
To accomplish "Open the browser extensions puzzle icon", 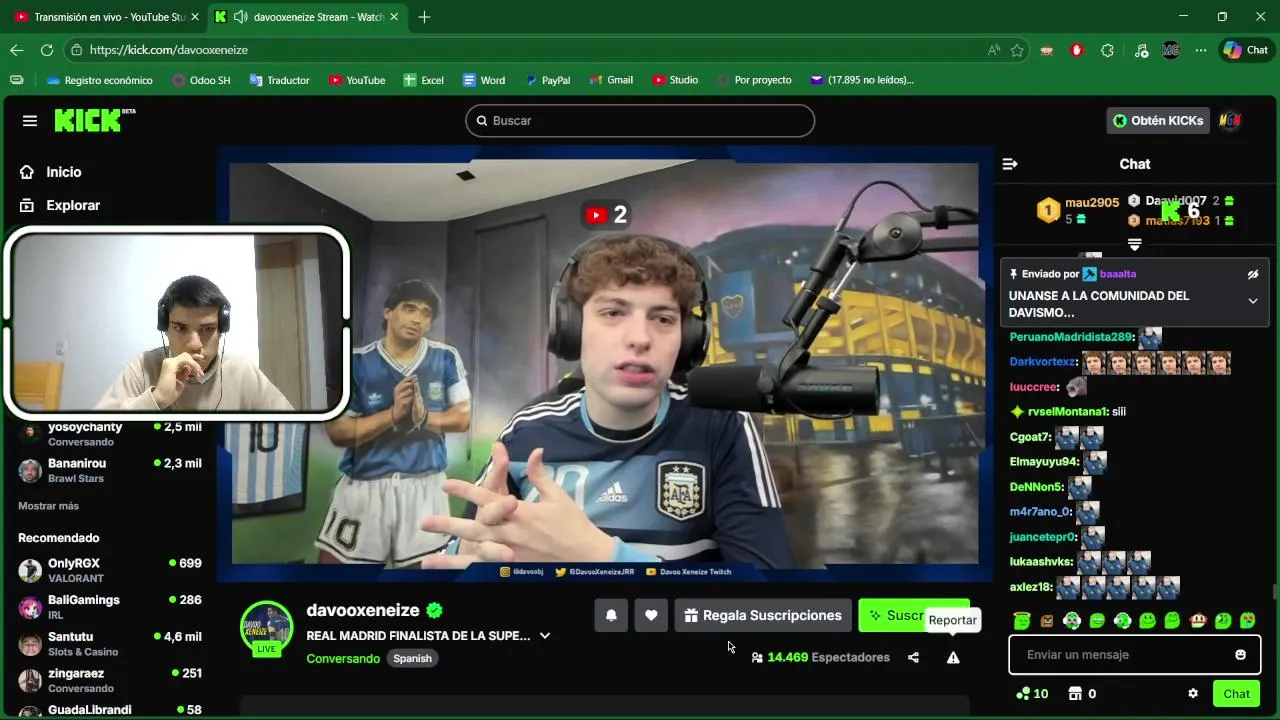I will click(x=1107, y=50).
